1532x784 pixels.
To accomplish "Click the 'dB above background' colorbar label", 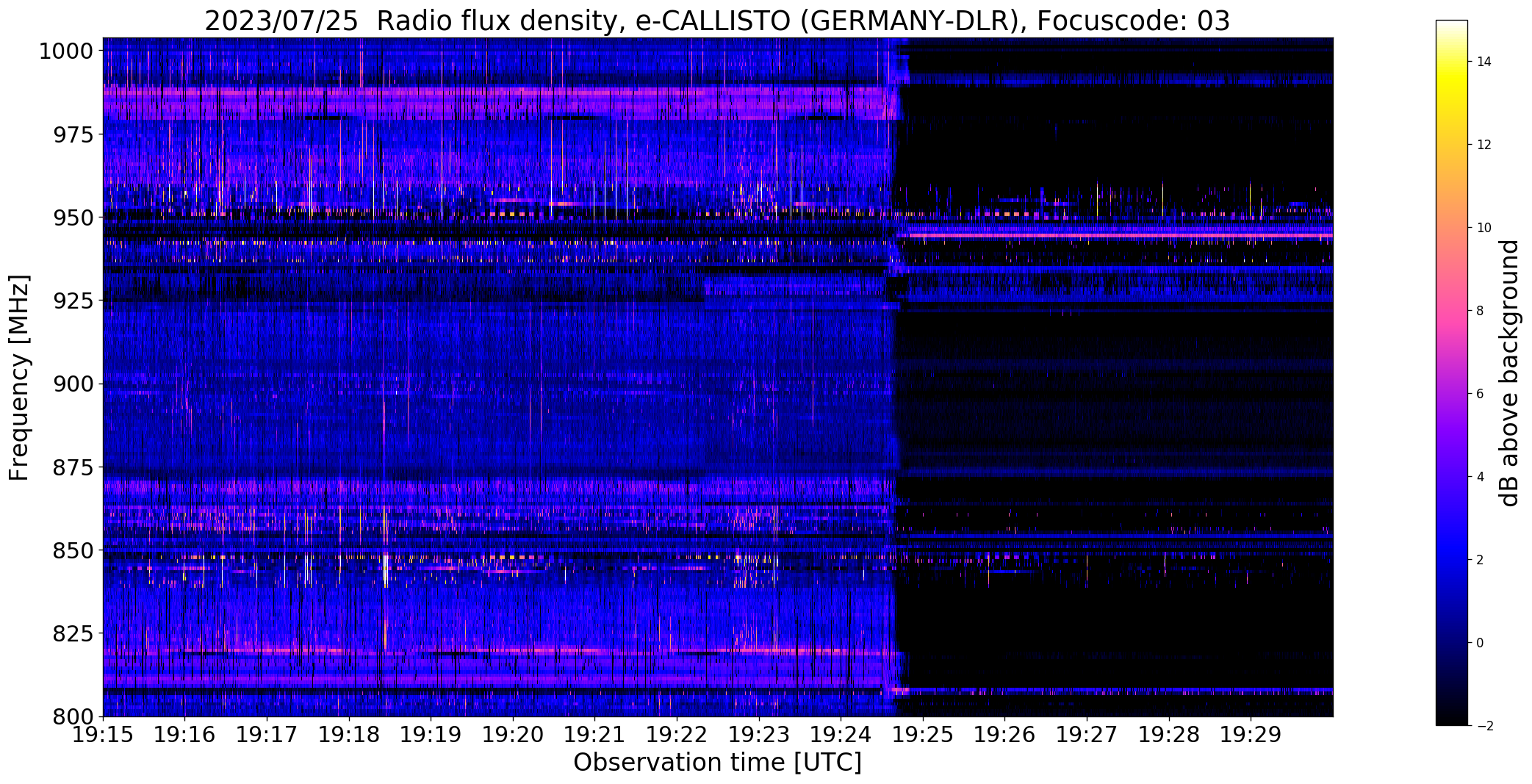I will coord(1509,373).
